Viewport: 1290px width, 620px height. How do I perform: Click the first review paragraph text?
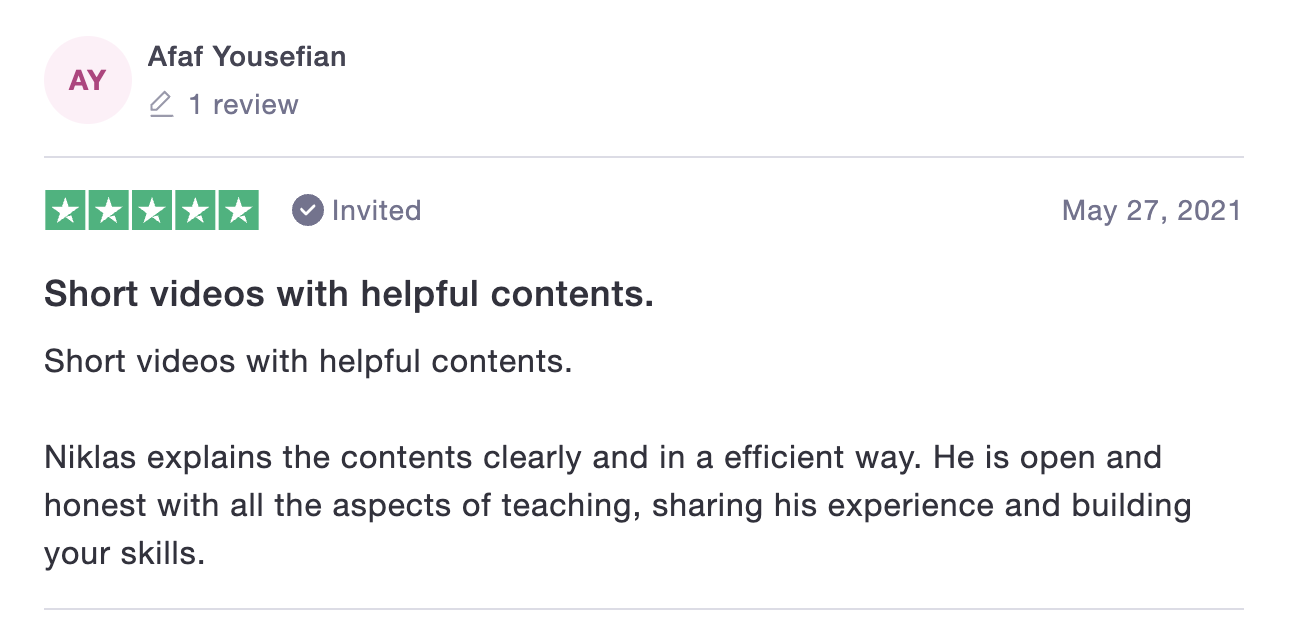coord(308,360)
